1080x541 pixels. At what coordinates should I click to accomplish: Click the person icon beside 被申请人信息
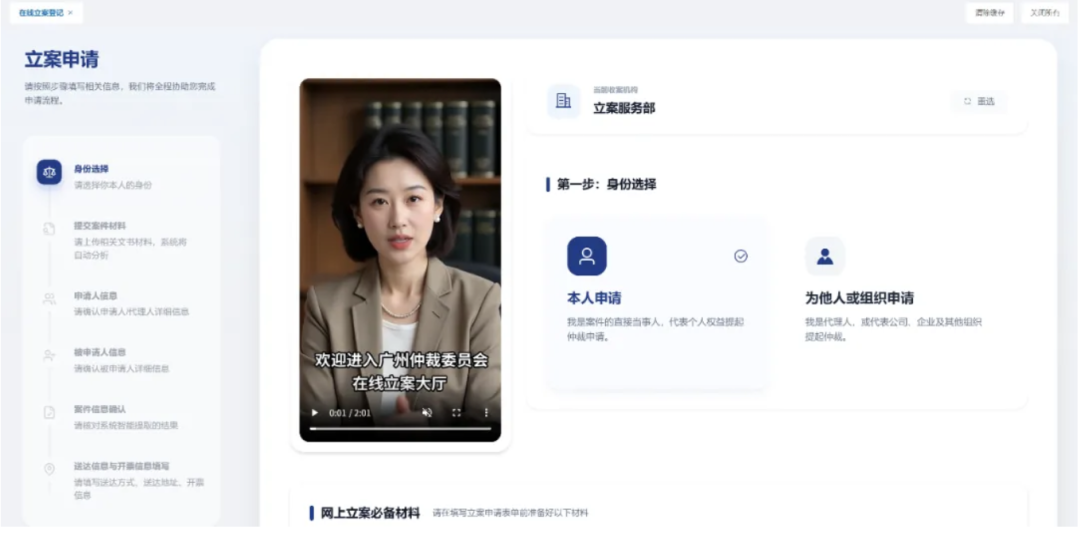(x=49, y=355)
